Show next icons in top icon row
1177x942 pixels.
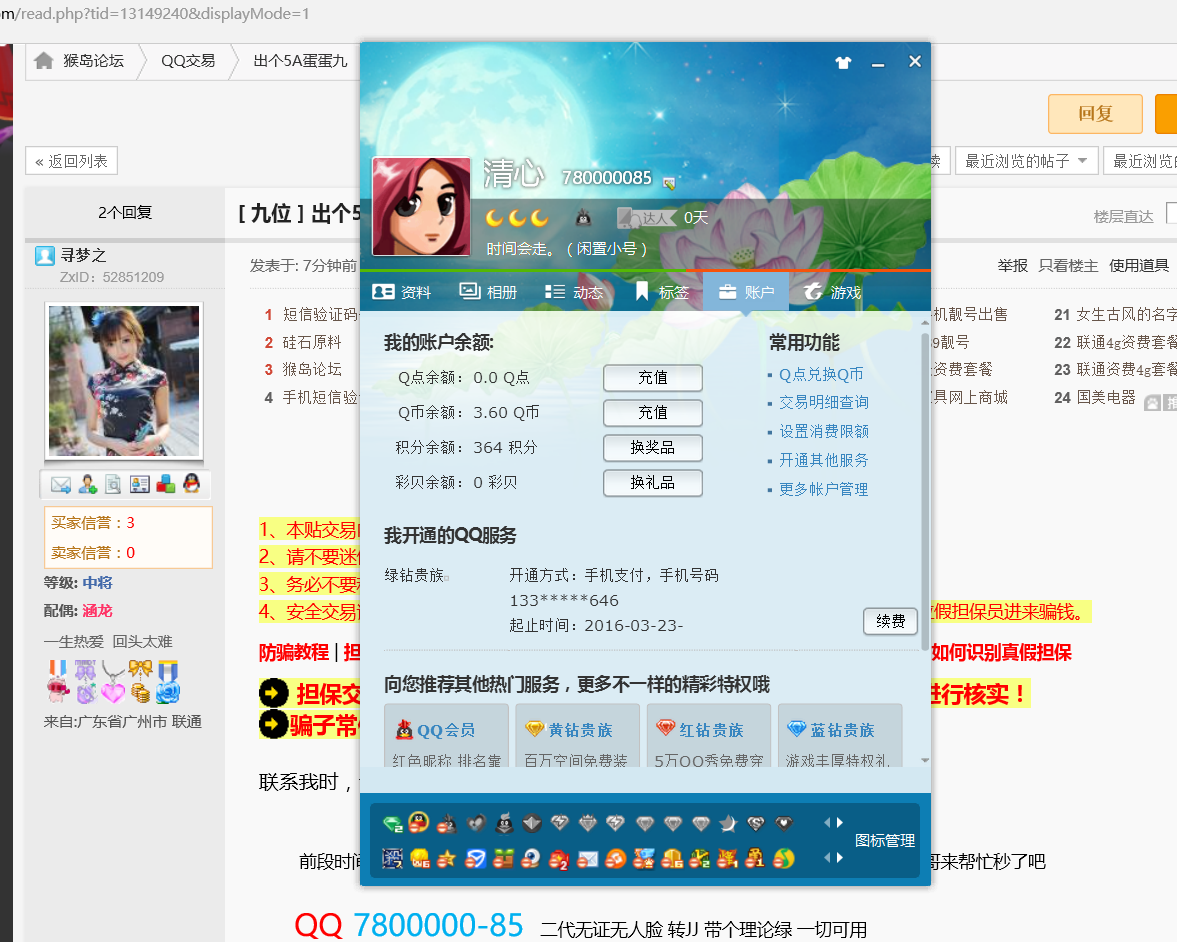click(840, 823)
